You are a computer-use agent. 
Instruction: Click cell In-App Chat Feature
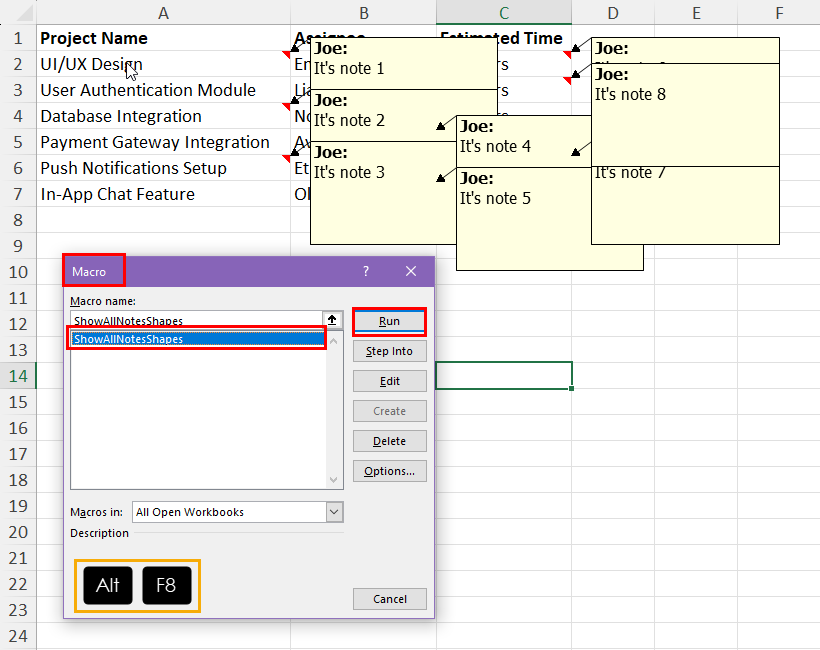coord(163,194)
